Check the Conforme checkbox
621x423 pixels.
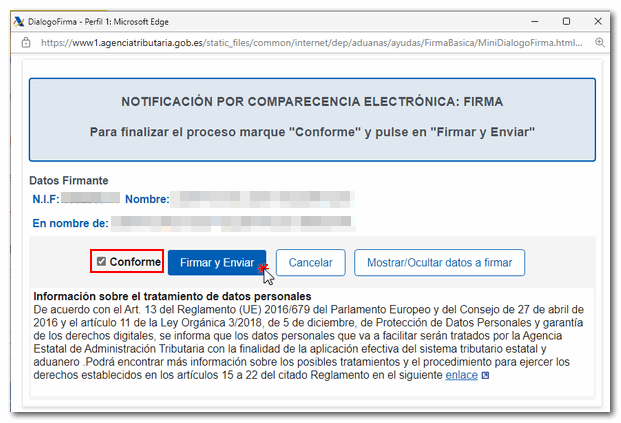[102, 262]
